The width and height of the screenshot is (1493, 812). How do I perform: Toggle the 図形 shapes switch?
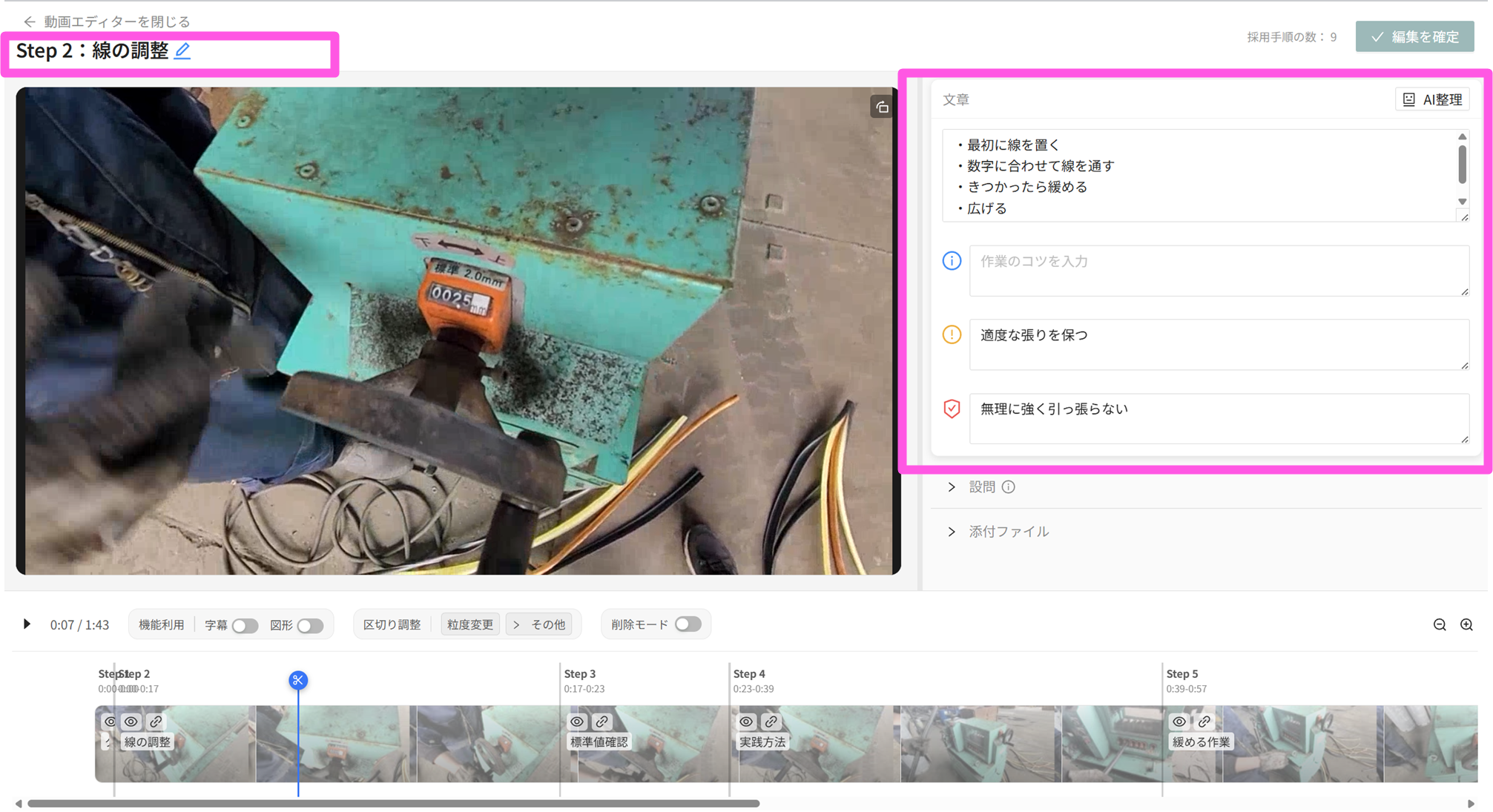click(310, 625)
